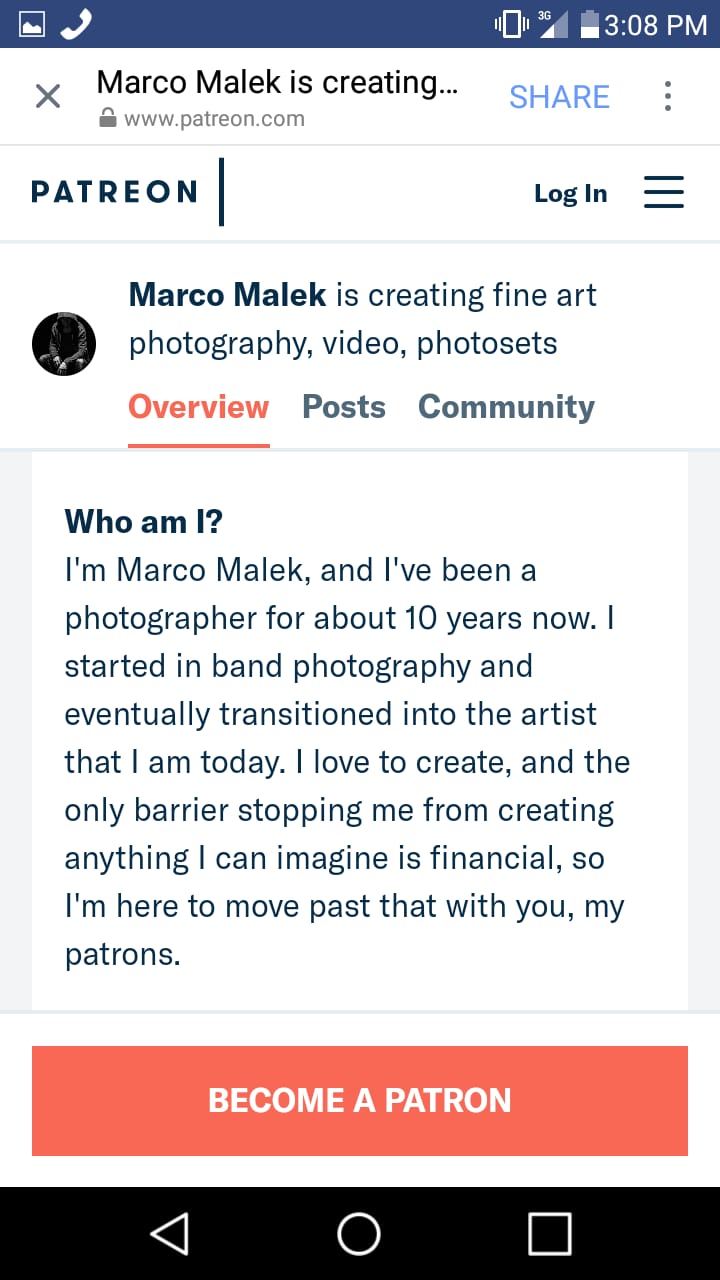Open the three-dot overflow menu
The width and height of the screenshot is (720, 1280).
tap(667, 96)
